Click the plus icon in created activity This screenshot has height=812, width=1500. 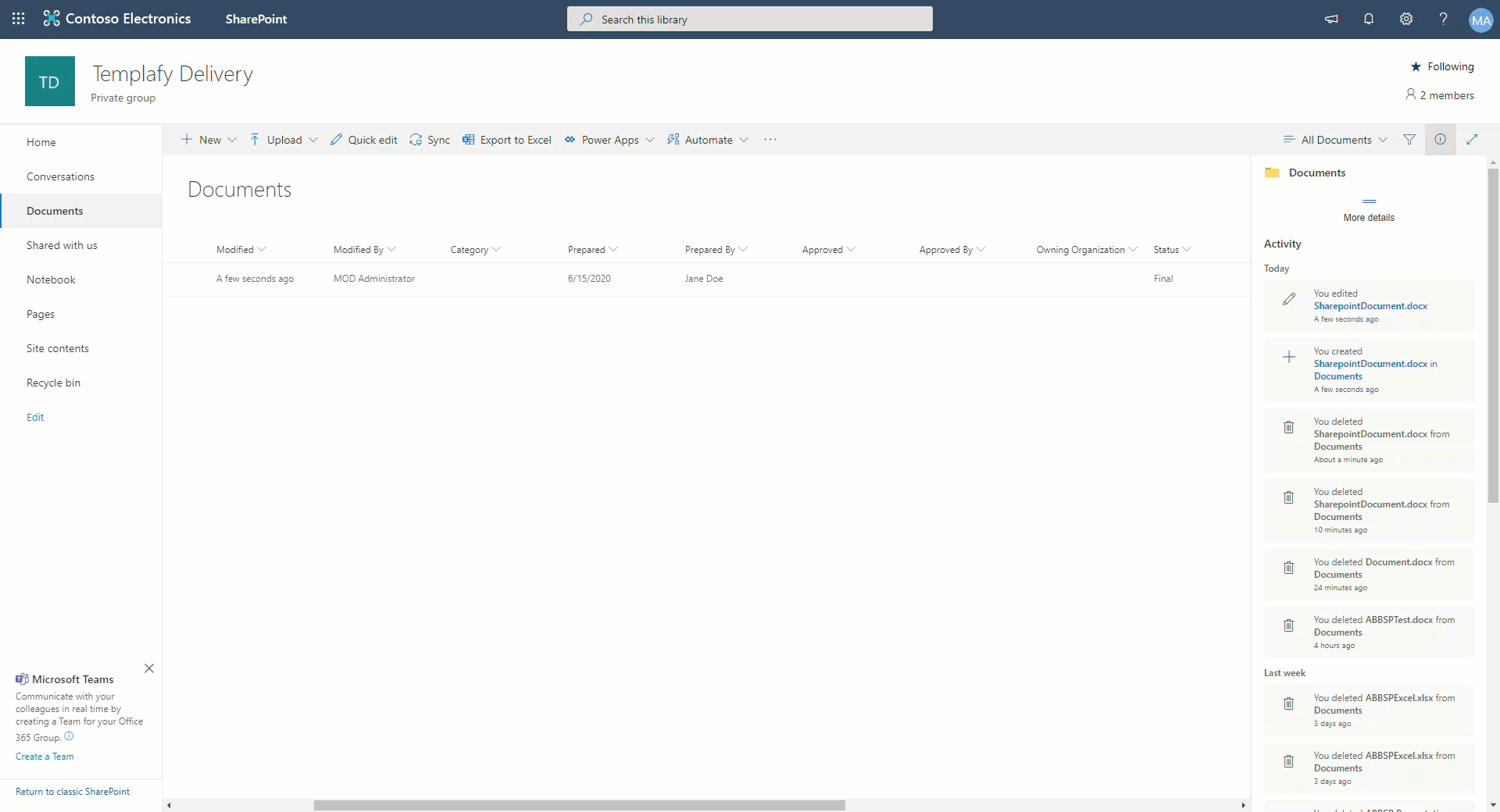1289,357
